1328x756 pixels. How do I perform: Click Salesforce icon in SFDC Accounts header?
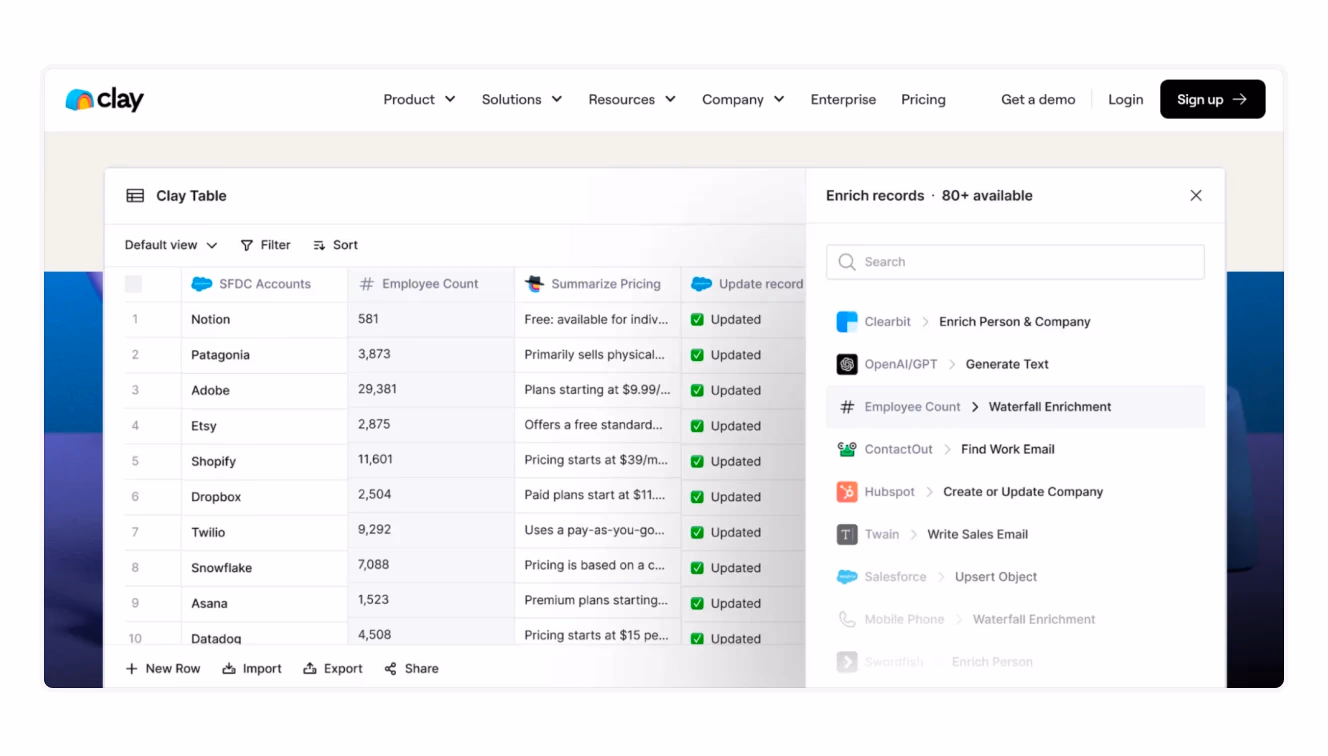coord(202,284)
